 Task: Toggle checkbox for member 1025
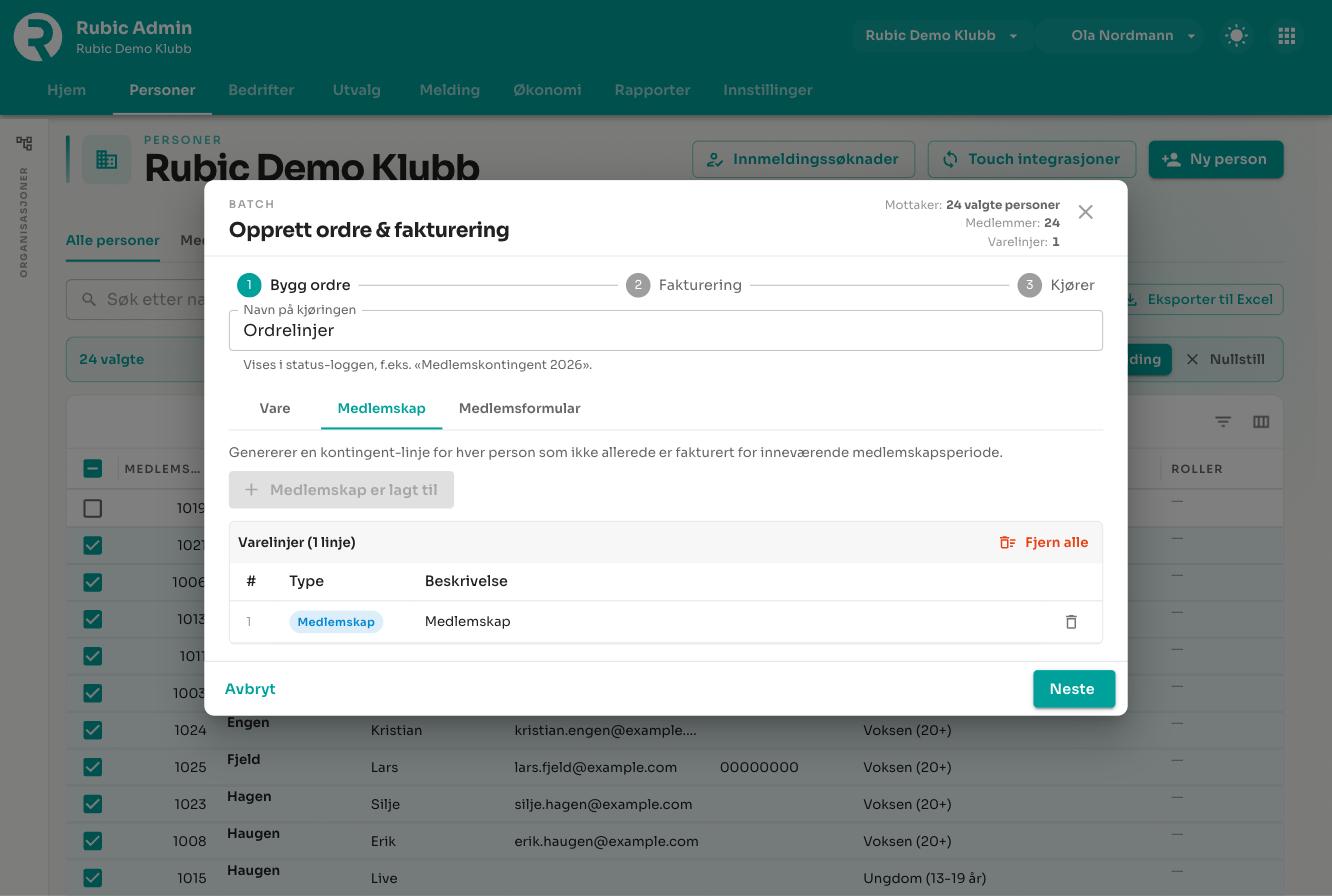(93, 767)
